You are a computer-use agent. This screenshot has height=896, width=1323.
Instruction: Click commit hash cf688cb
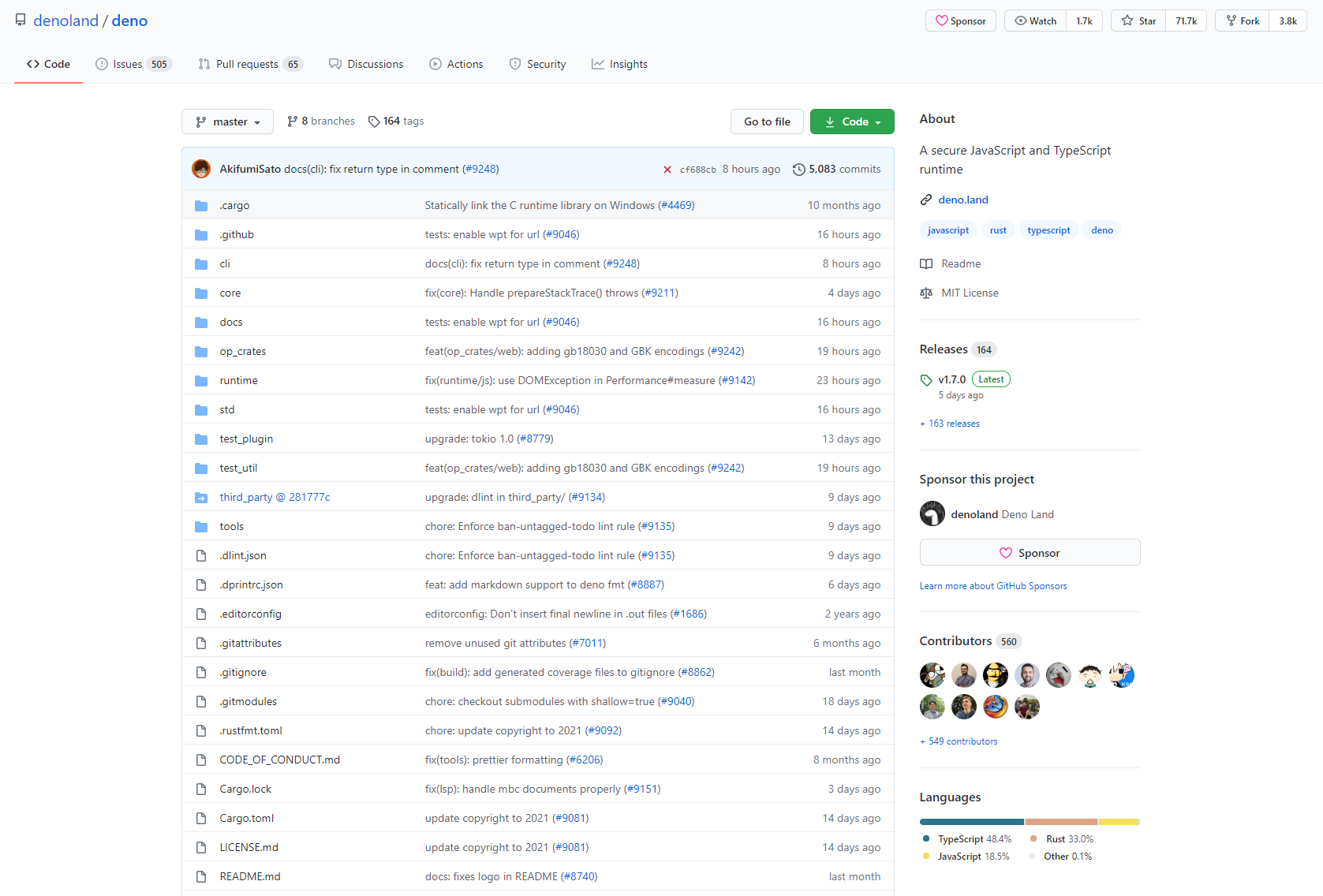698,170
